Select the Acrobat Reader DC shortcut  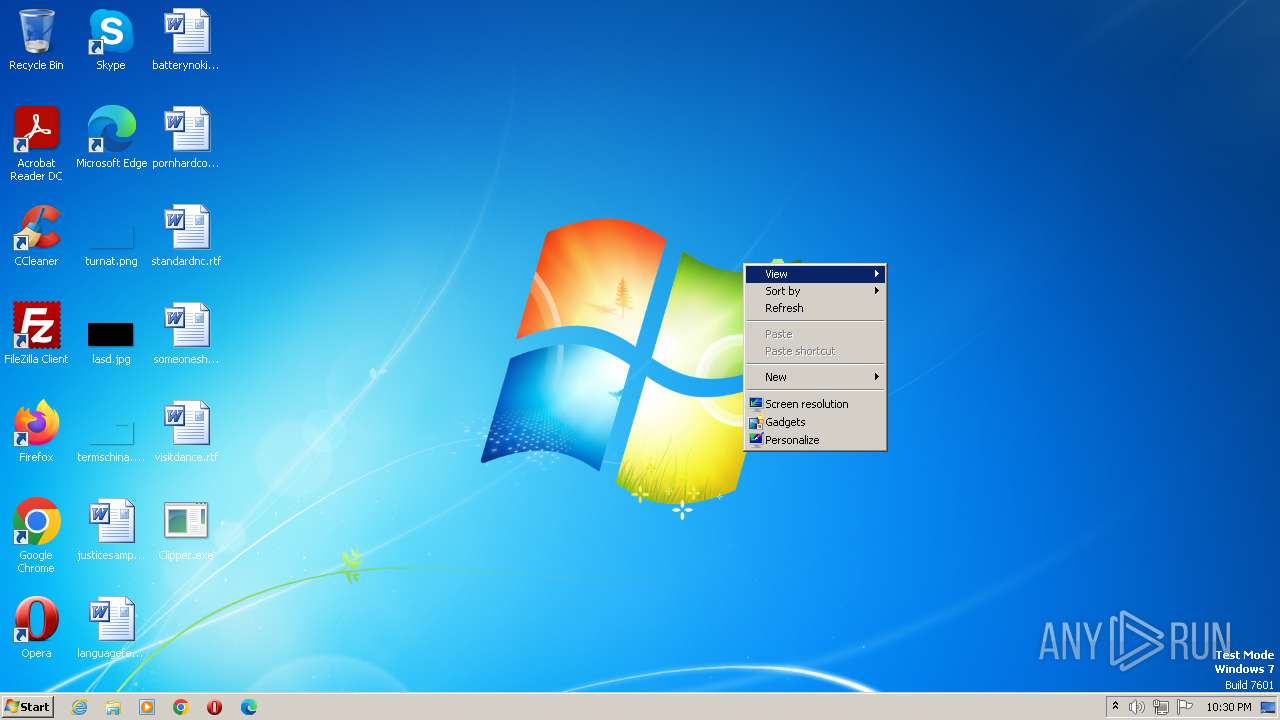[36, 143]
